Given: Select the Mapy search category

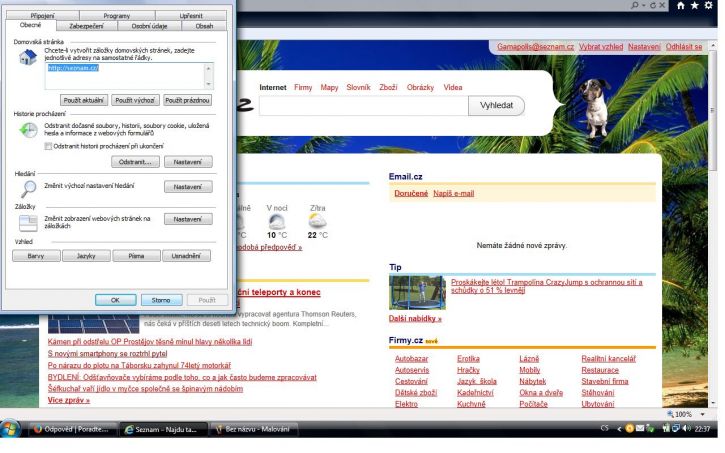Looking at the screenshot, I should [x=329, y=87].
